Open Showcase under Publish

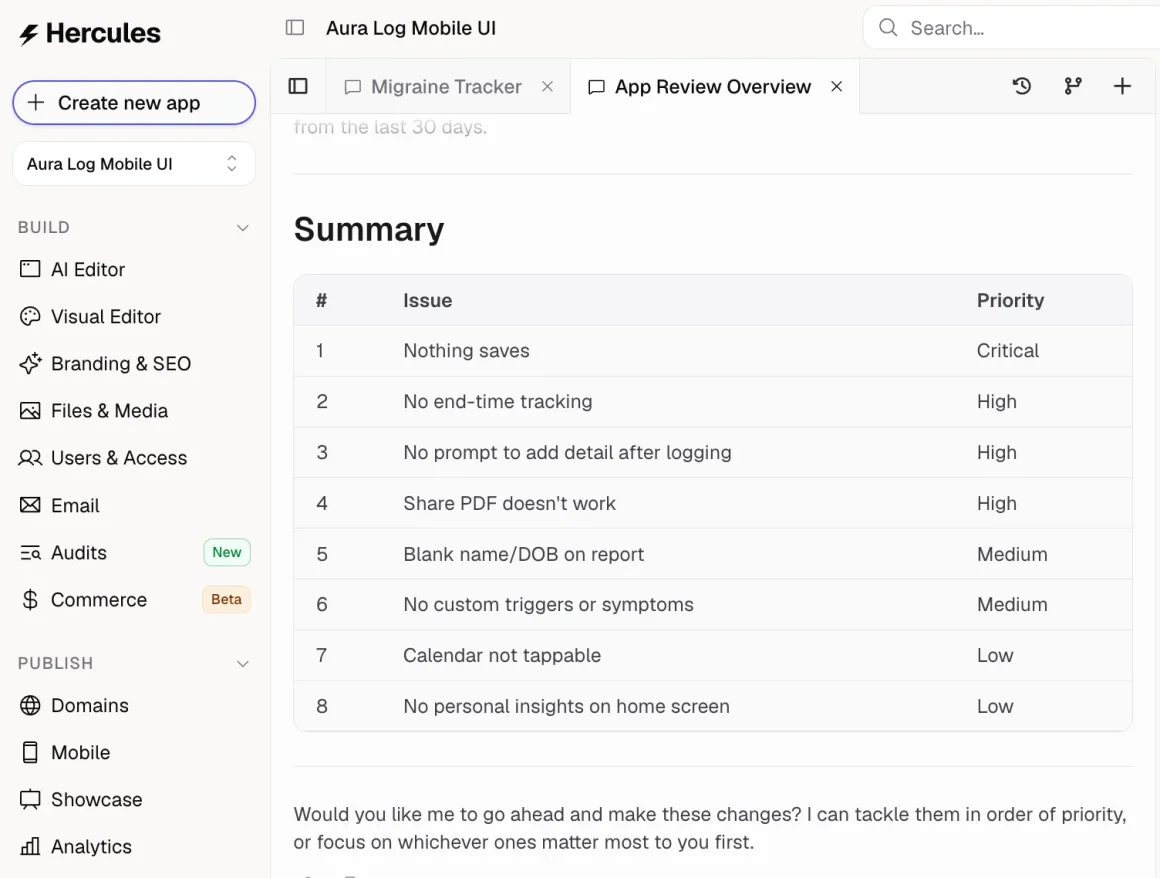click(x=97, y=800)
